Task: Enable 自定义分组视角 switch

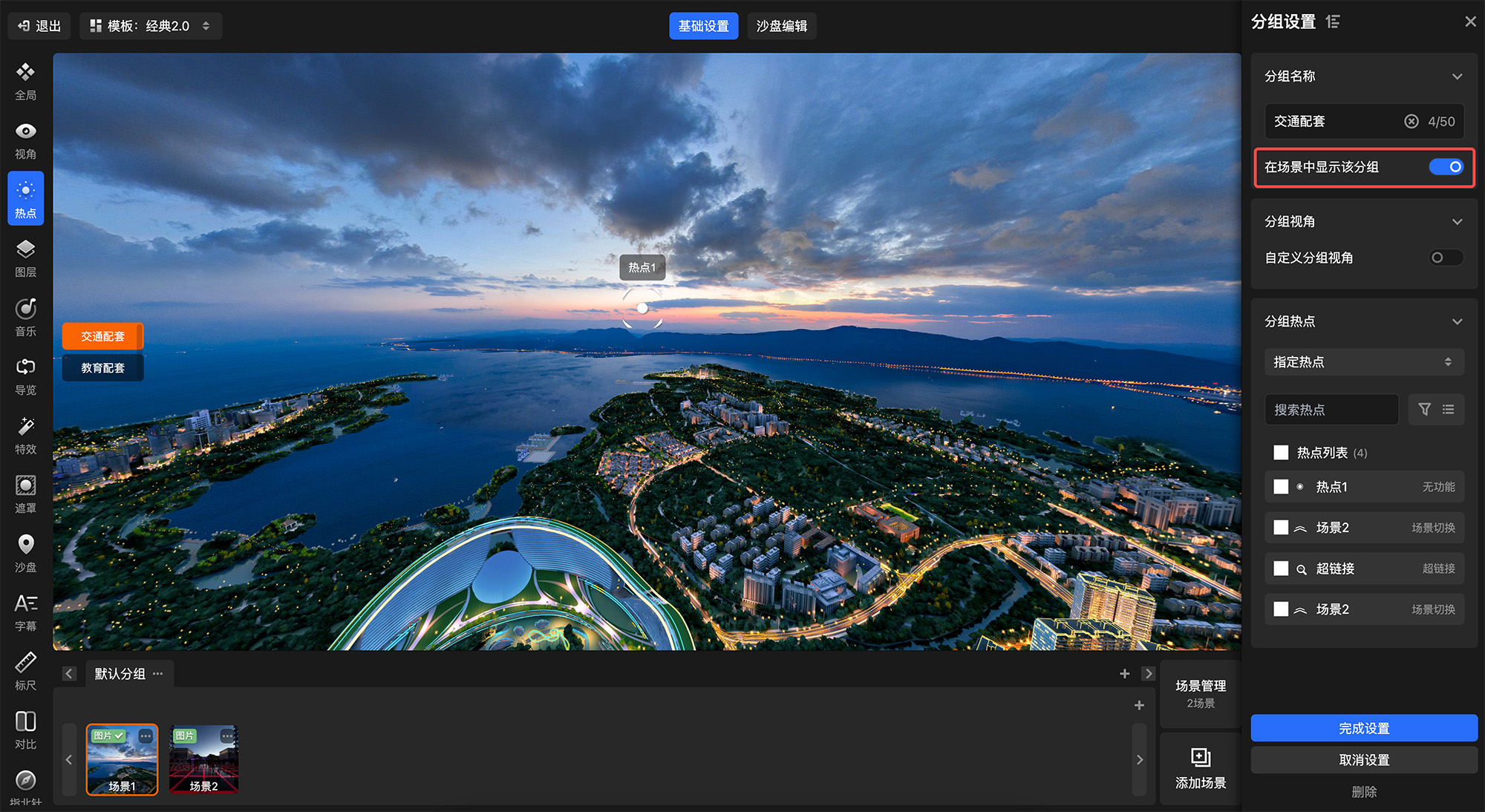Action: click(1445, 258)
